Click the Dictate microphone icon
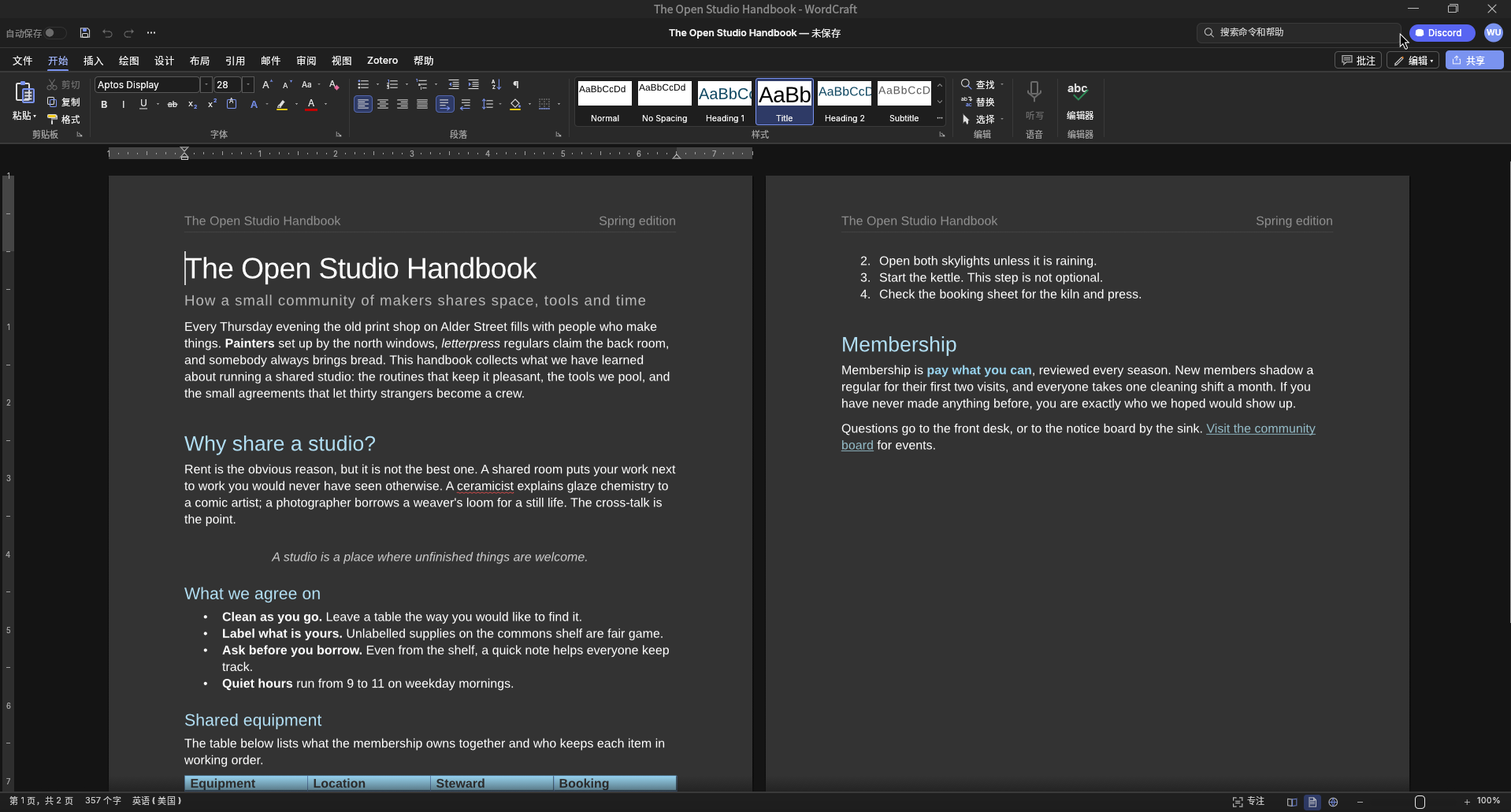This screenshot has width=1511, height=812. coord(1034,92)
